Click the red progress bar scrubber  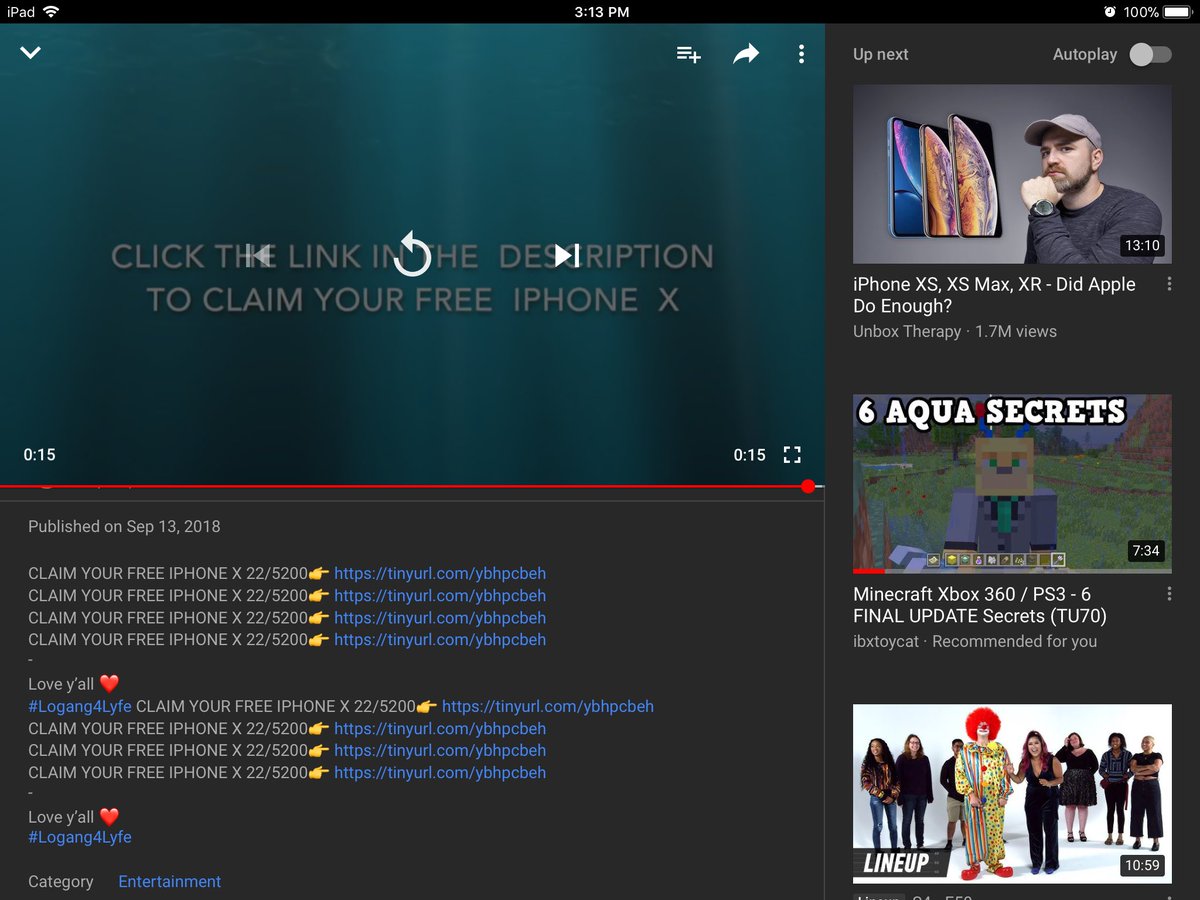(808, 486)
